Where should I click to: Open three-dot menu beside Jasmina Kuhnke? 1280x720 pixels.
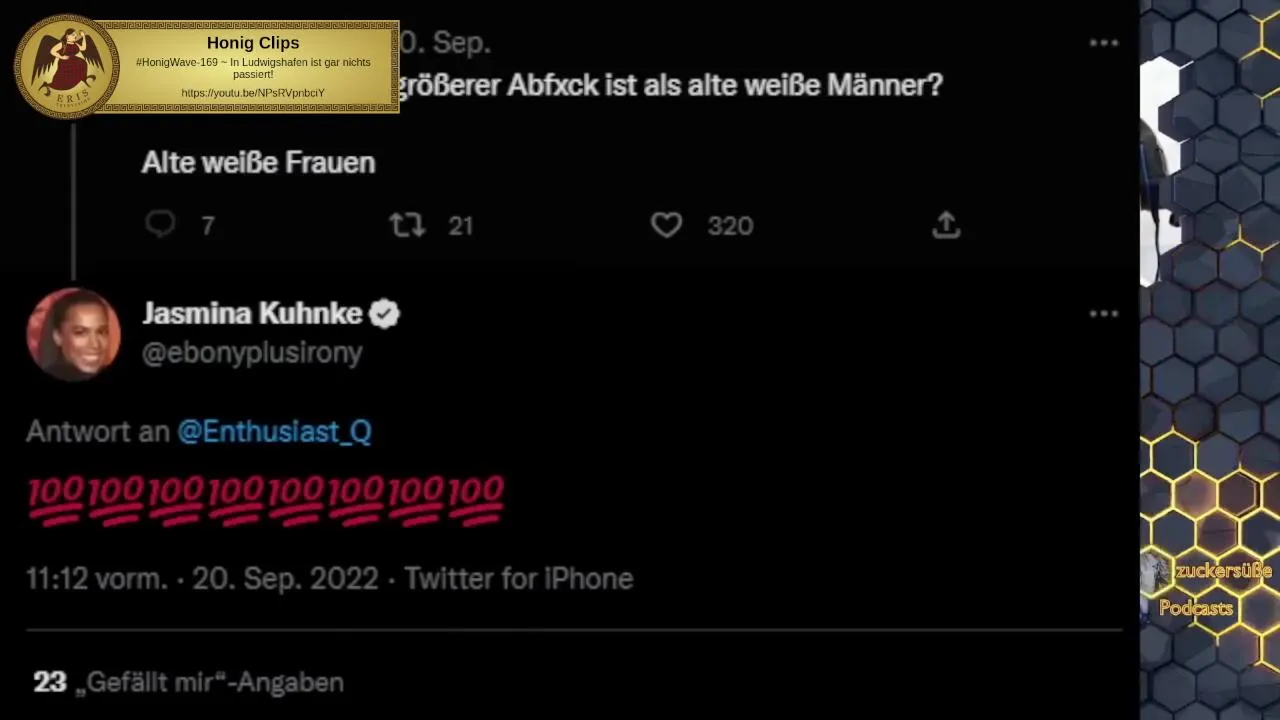click(x=1103, y=314)
